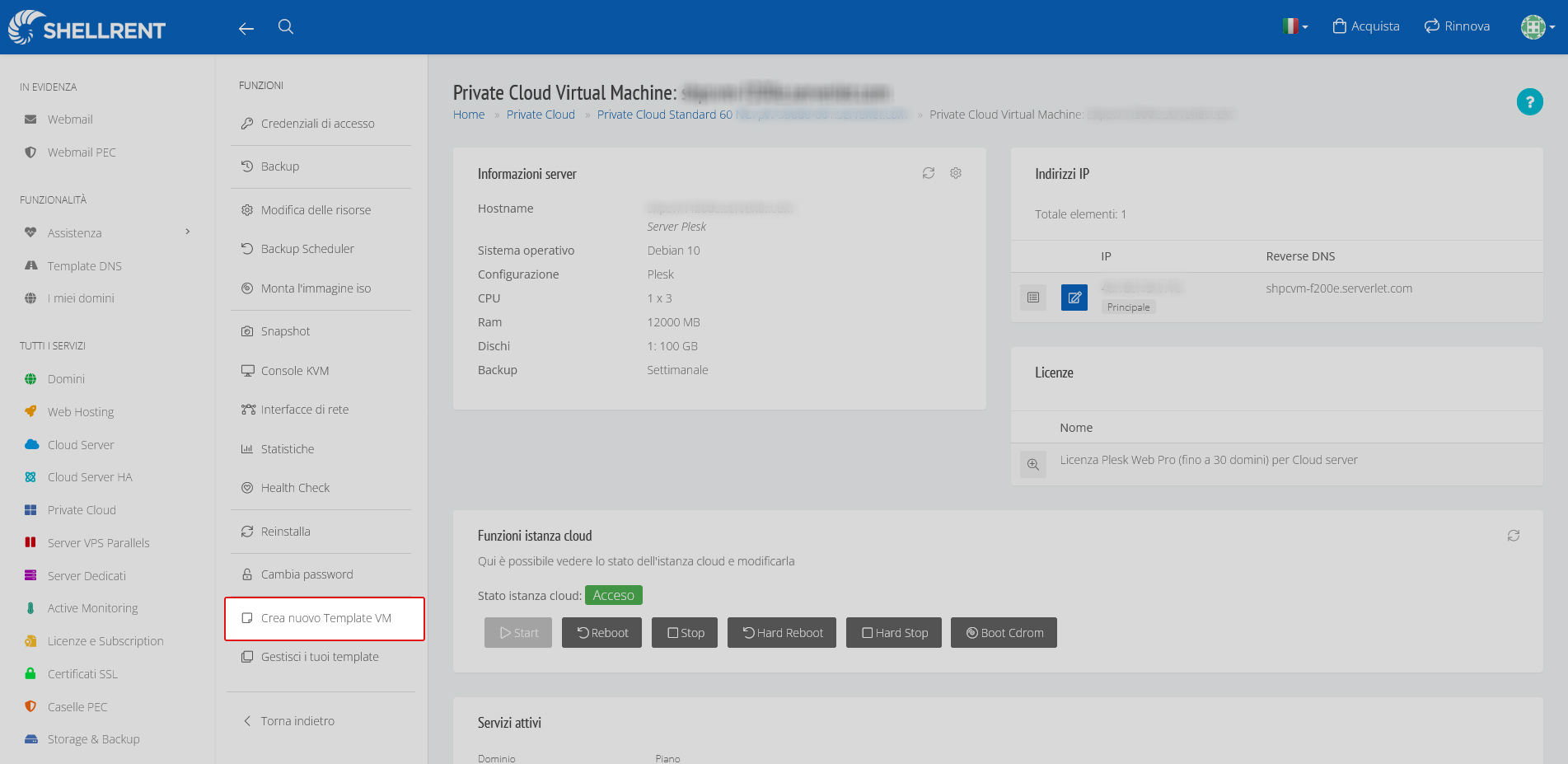The image size is (1568, 764).
Task: Click the Hard Stop button
Action: point(894,633)
